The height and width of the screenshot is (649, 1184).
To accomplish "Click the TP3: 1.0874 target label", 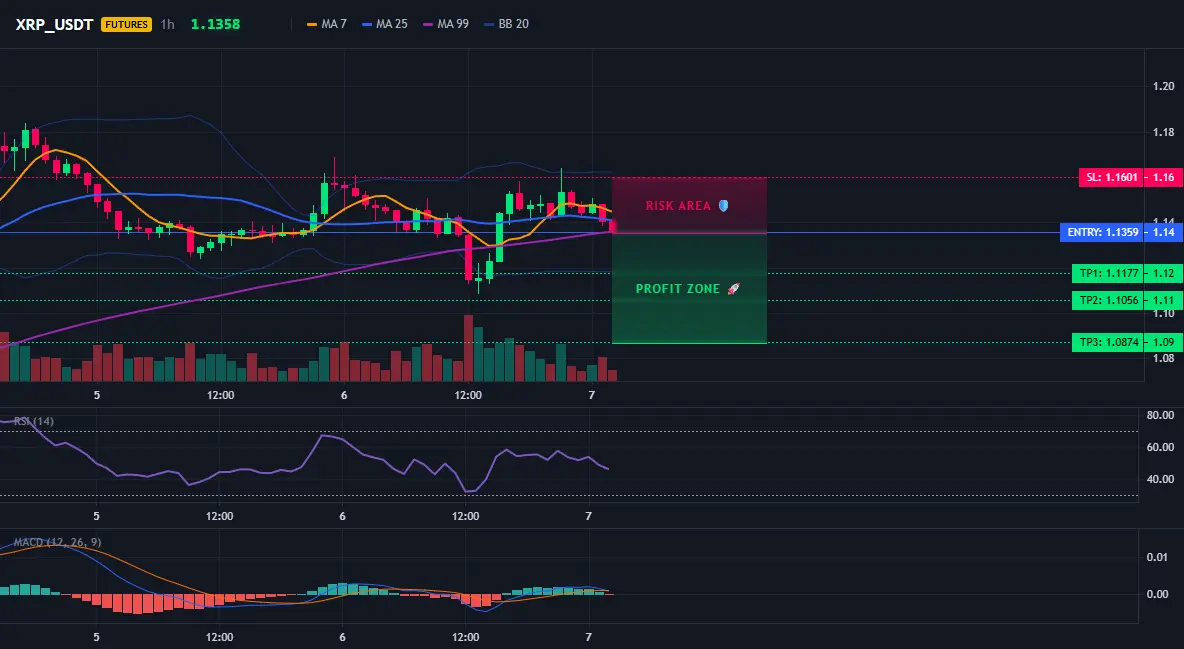I will click(1108, 342).
